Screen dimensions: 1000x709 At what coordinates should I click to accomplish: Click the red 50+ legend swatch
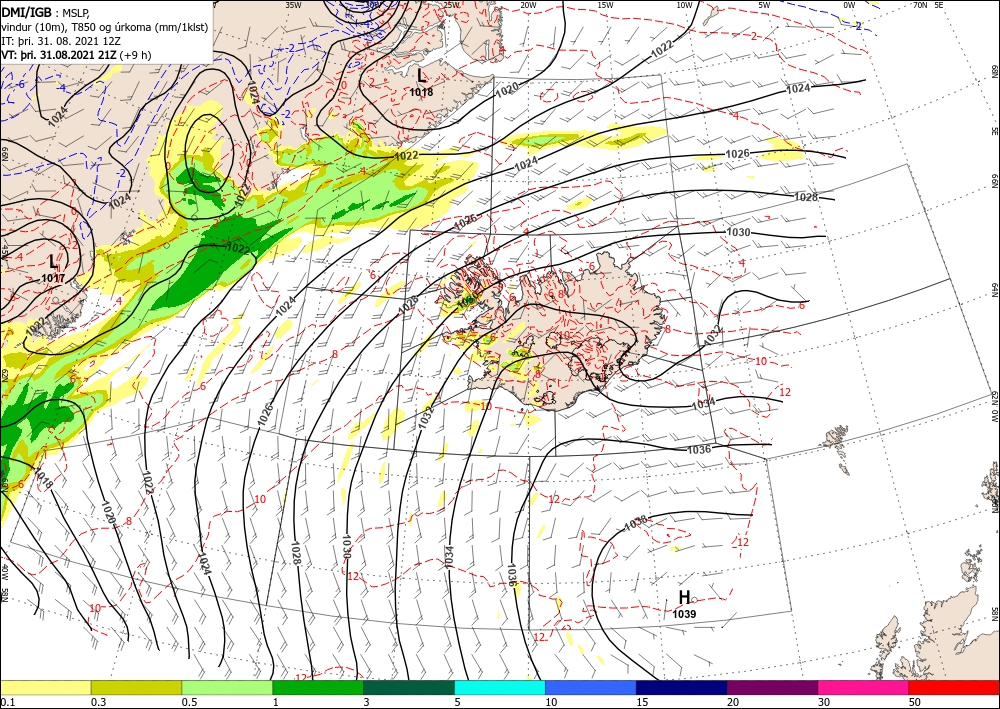[954, 687]
